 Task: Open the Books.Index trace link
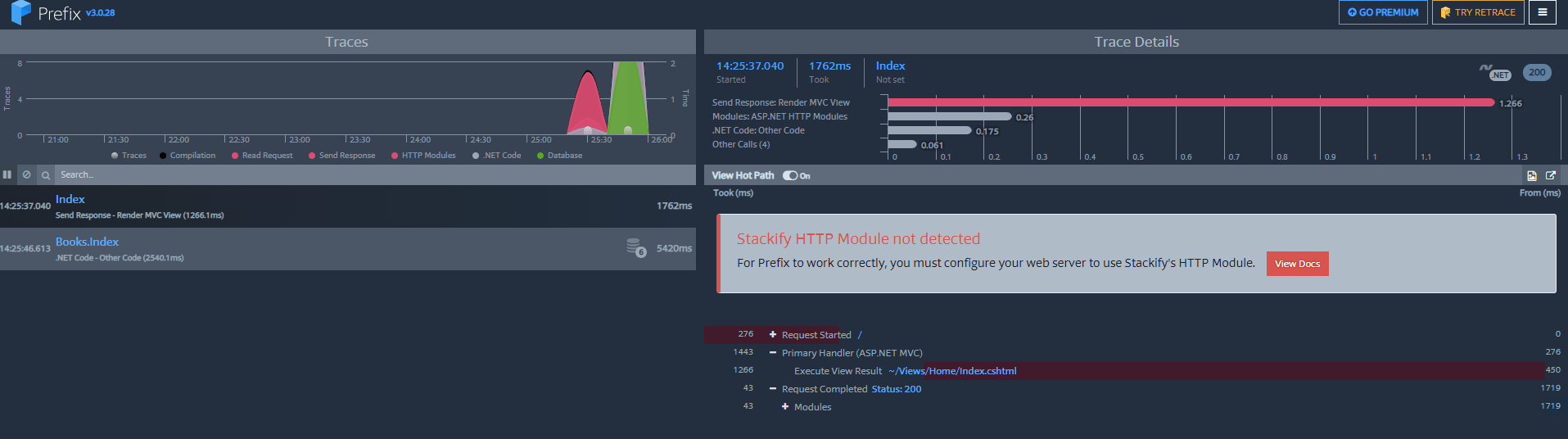click(x=87, y=242)
